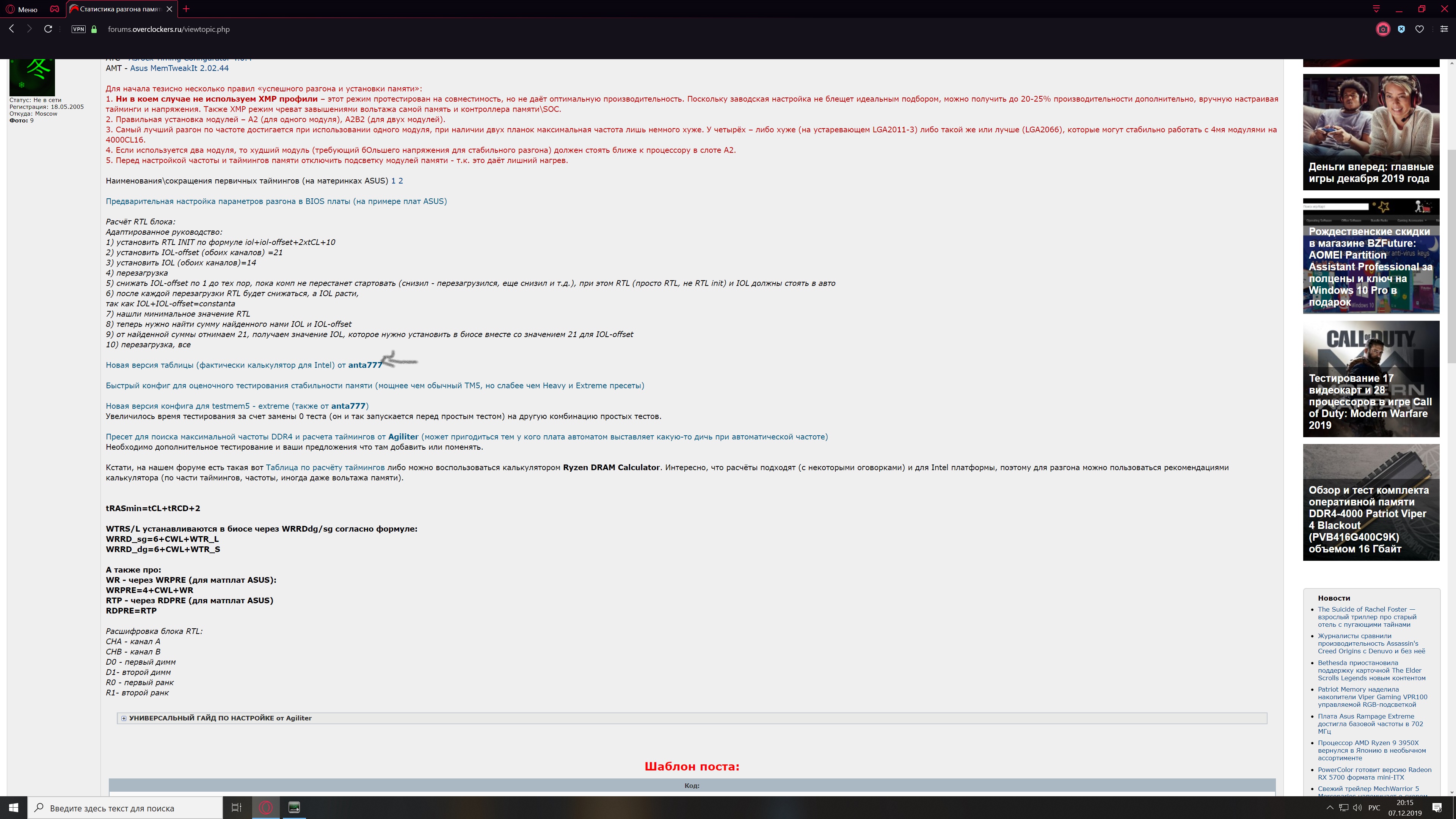Open a new tab with plus button
The height and width of the screenshot is (819, 1456).
point(186,8)
